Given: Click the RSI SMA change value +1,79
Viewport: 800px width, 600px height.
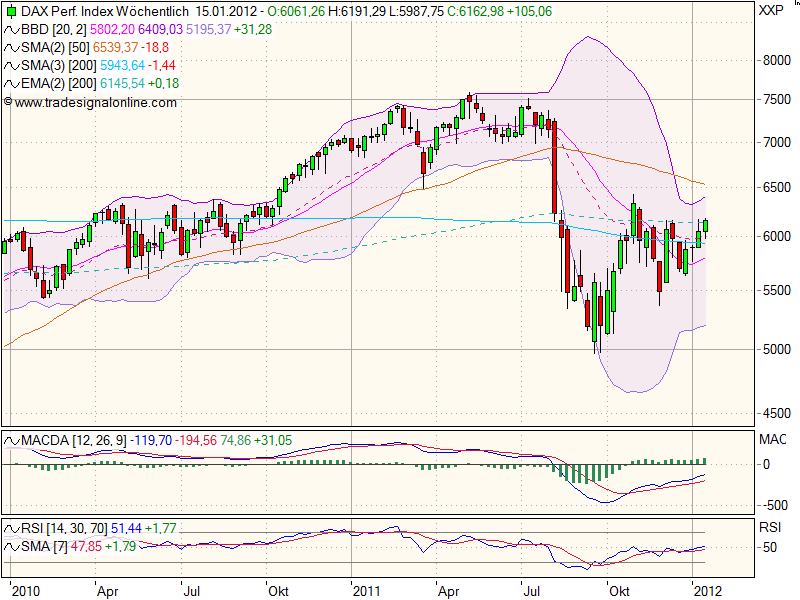Looking at the screenshot, I should [120, 546].
